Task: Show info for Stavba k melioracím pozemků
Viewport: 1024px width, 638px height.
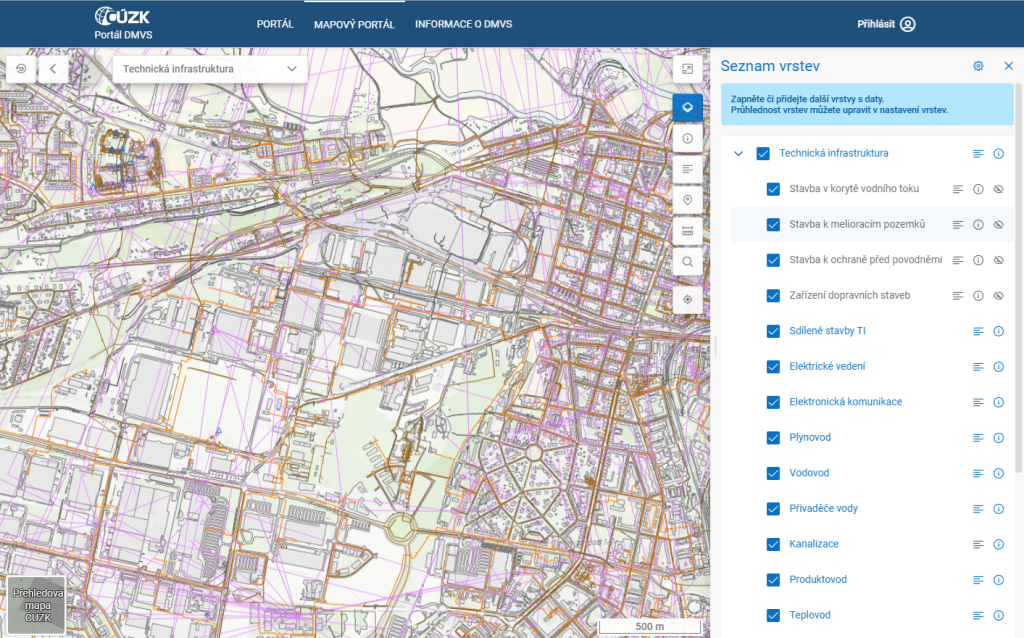Action: 978,225
